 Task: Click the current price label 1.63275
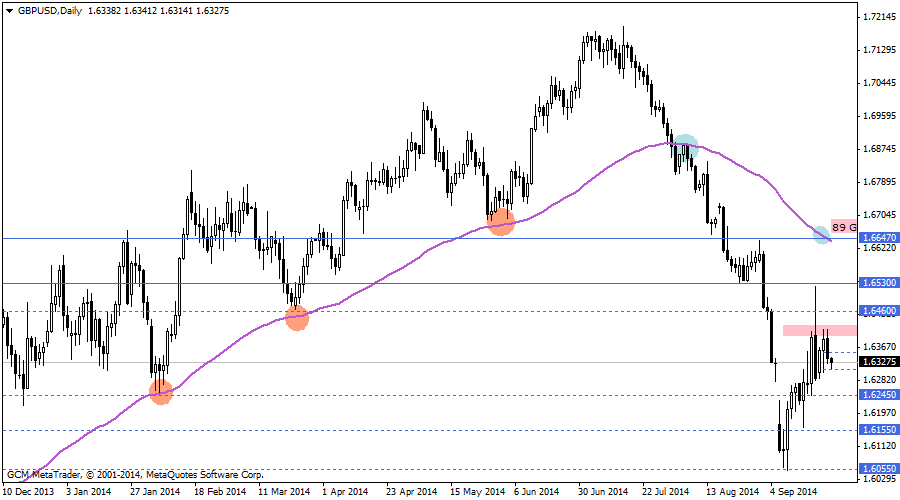point(878,362)
